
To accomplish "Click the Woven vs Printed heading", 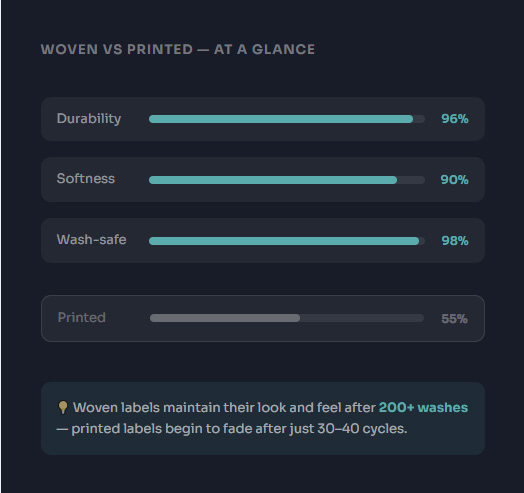I will tap(178, 49).
